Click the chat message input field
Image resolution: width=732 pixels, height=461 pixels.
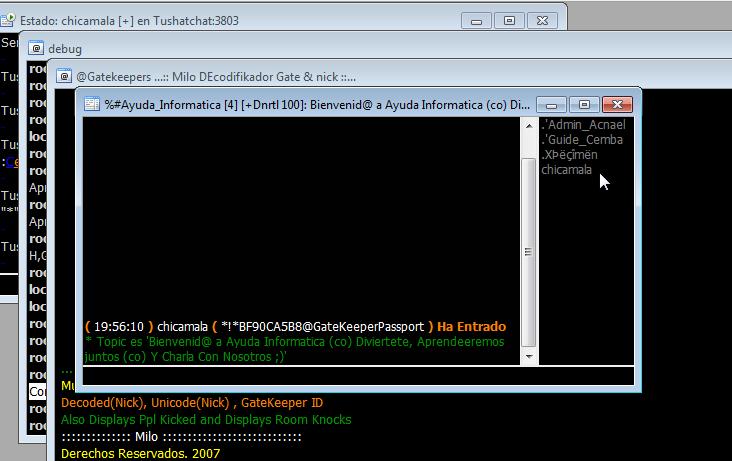pos(358,376)
